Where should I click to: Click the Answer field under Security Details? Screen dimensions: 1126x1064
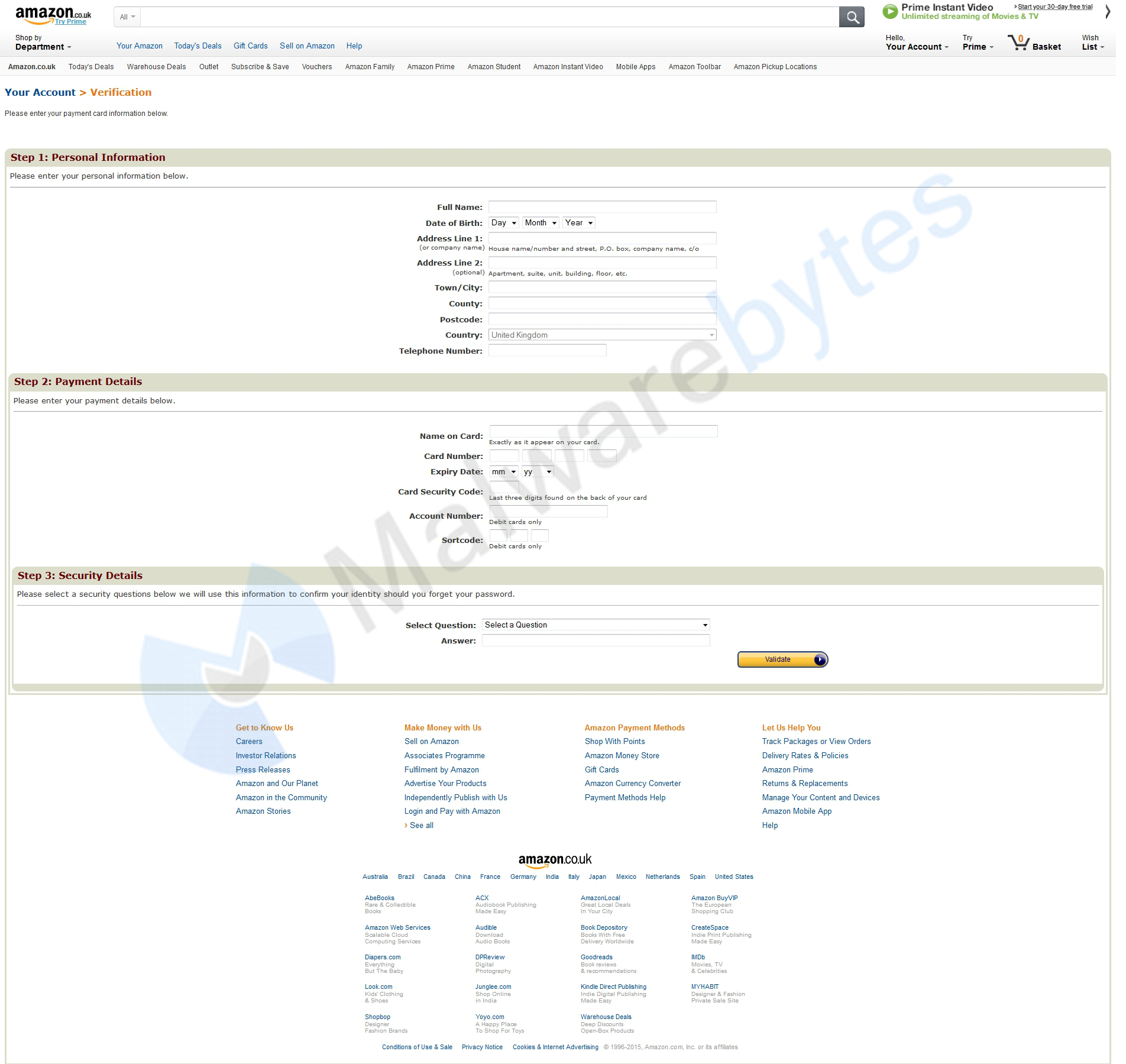pos(594,640)
